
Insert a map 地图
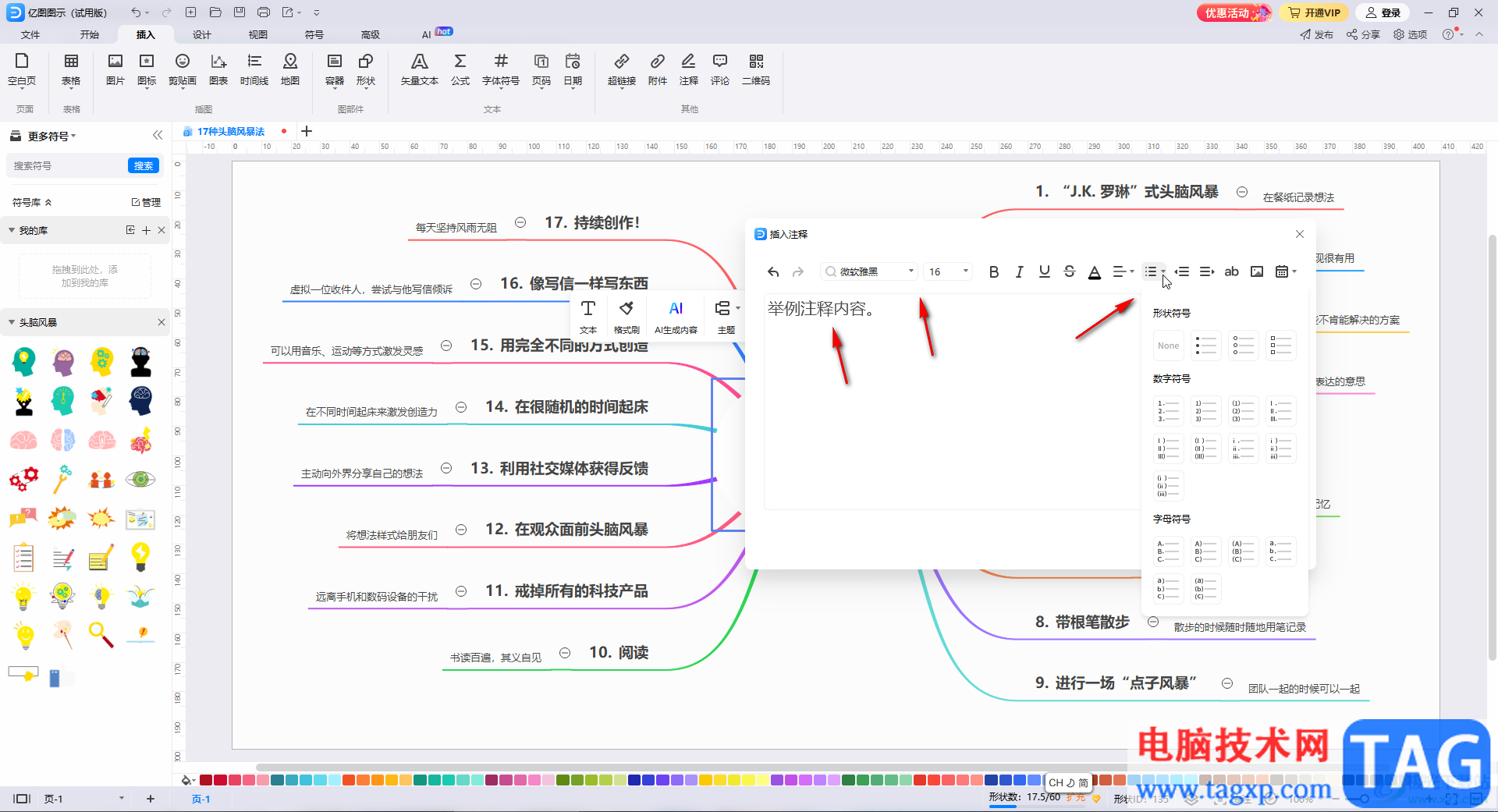290,69
